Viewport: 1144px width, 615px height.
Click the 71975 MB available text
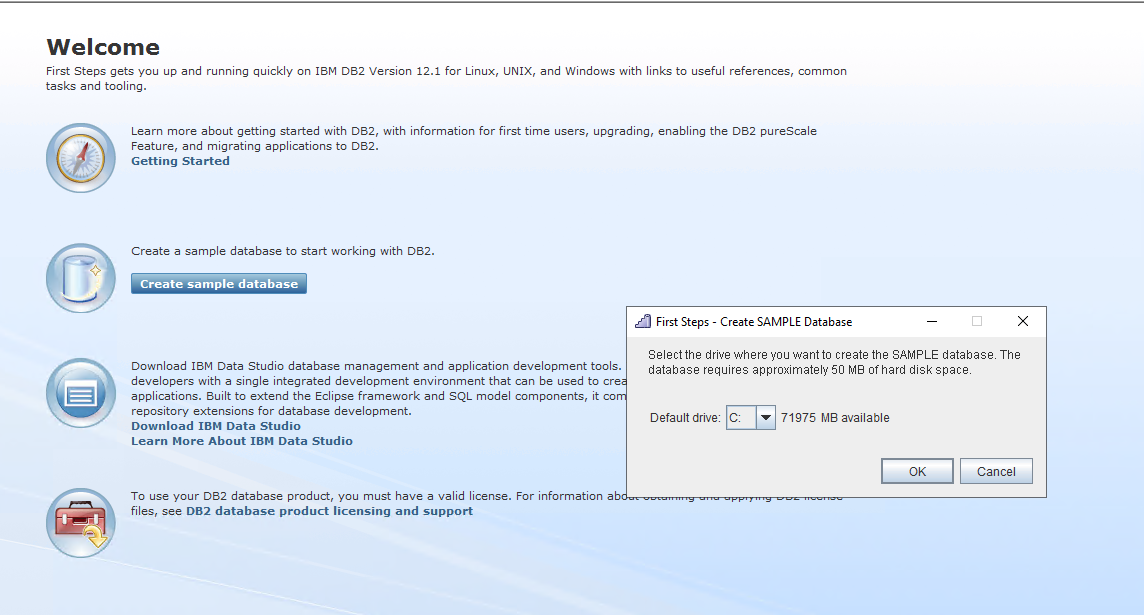(838, 417)
